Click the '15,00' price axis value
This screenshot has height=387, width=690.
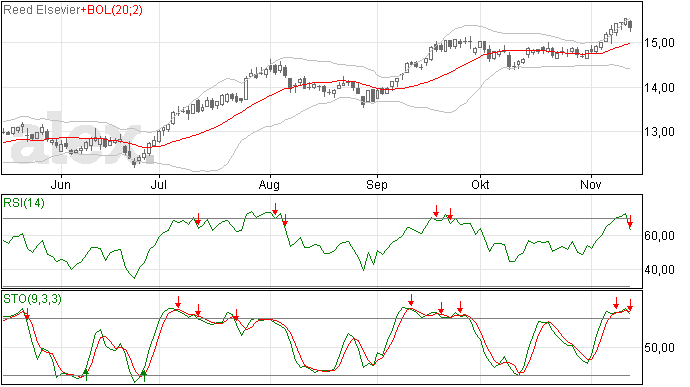click(x=659, y=43)
